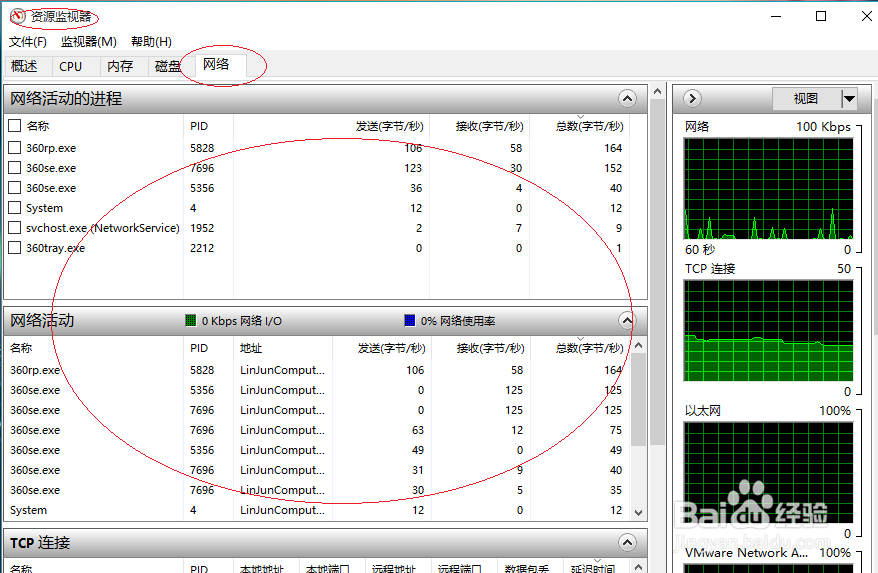Viewport: 878px width, 573px height.
Task: Select the System row in 网络活动 list
Action: [316, 510]
